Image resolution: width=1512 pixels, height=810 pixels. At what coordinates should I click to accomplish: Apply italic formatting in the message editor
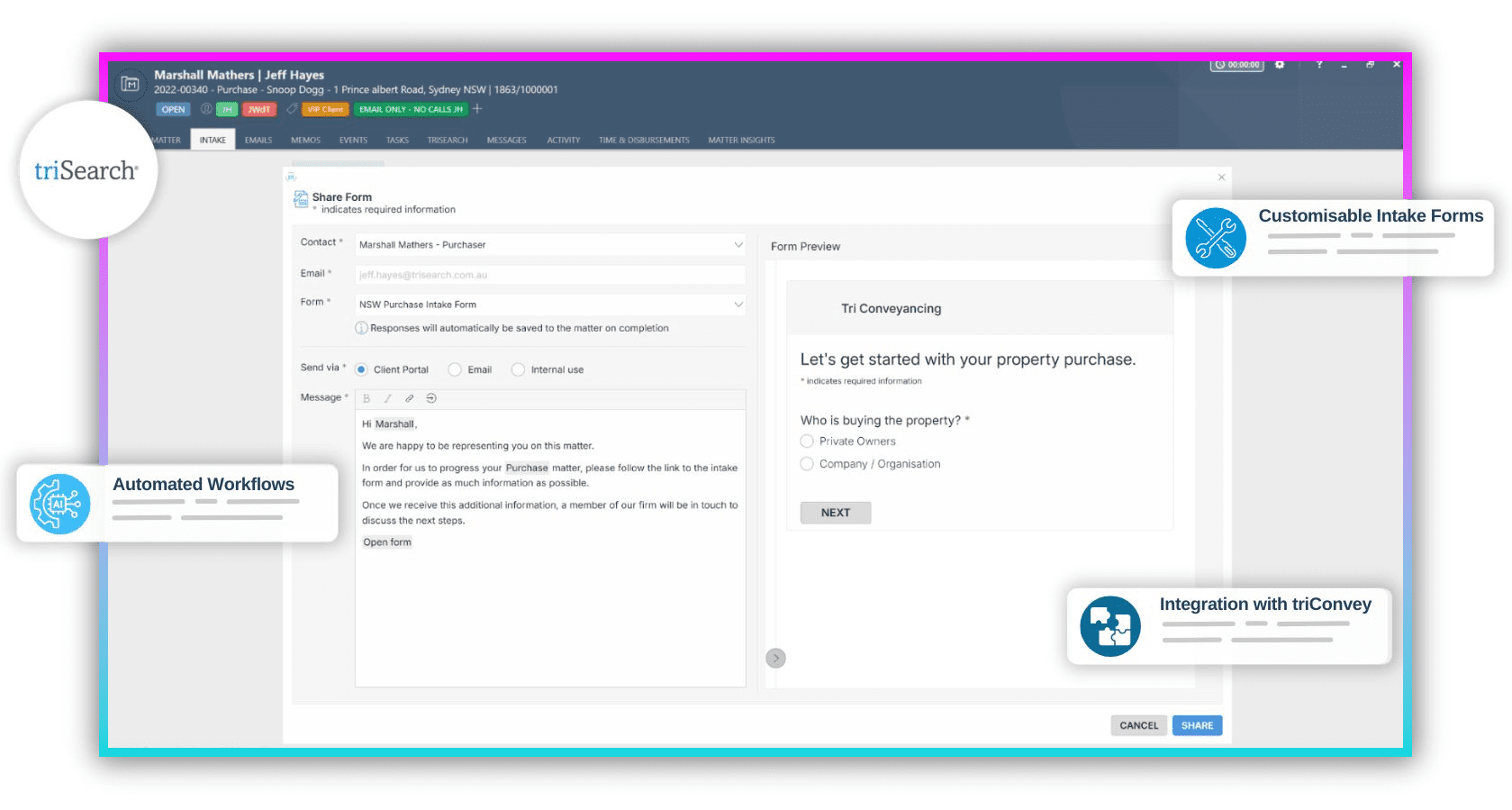tap(388, 398)
